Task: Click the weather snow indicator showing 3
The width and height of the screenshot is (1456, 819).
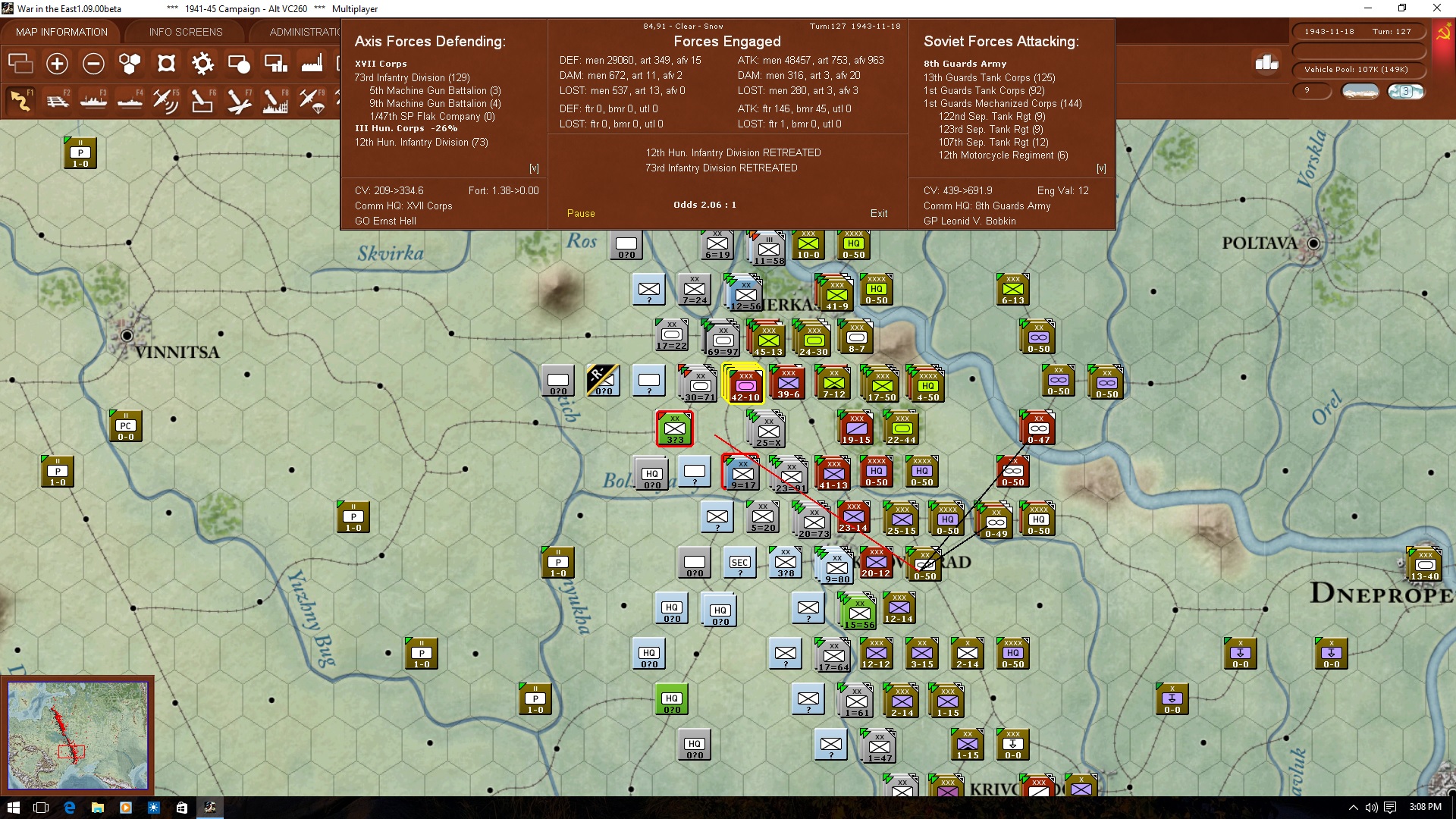Action: (x=1407, y=90)
